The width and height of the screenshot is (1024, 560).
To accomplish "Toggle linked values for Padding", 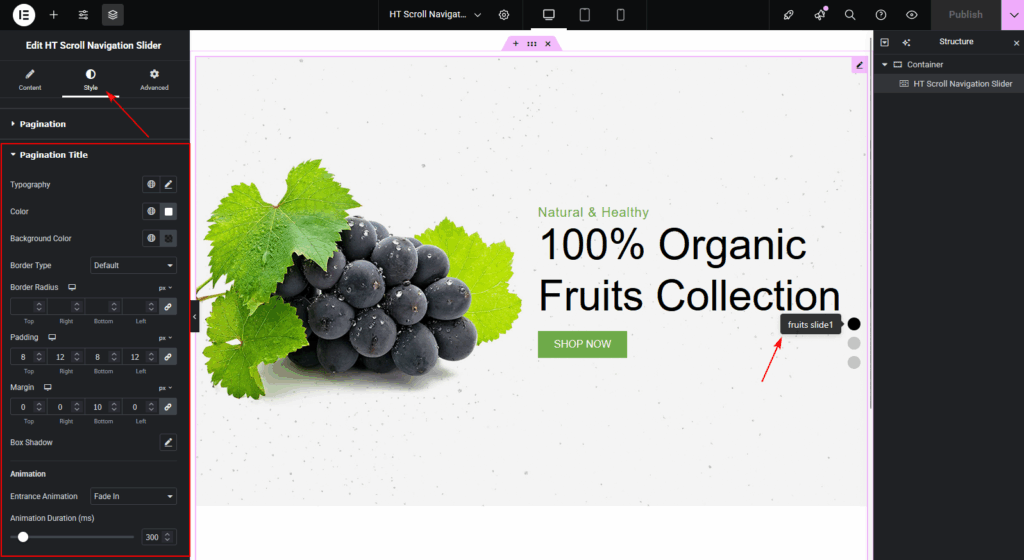I will pos(168,357).
